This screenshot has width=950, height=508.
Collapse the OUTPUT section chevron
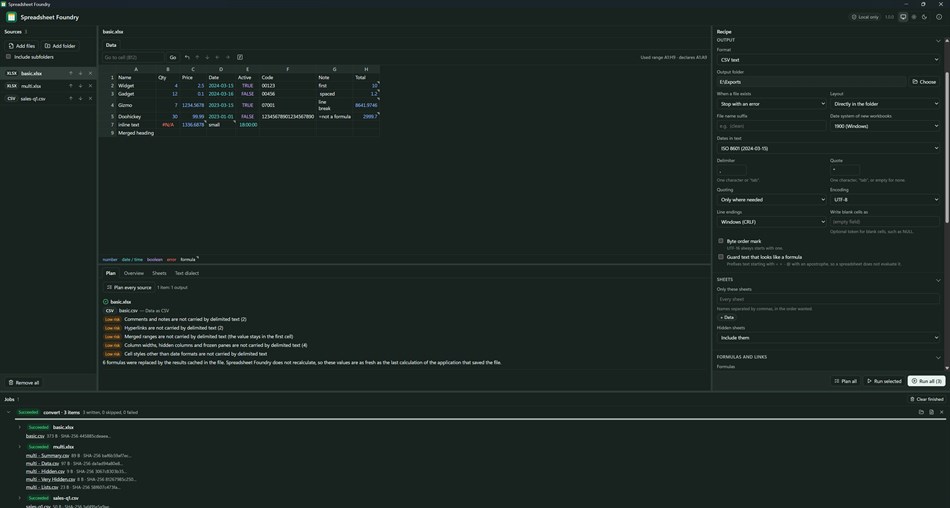938,41
